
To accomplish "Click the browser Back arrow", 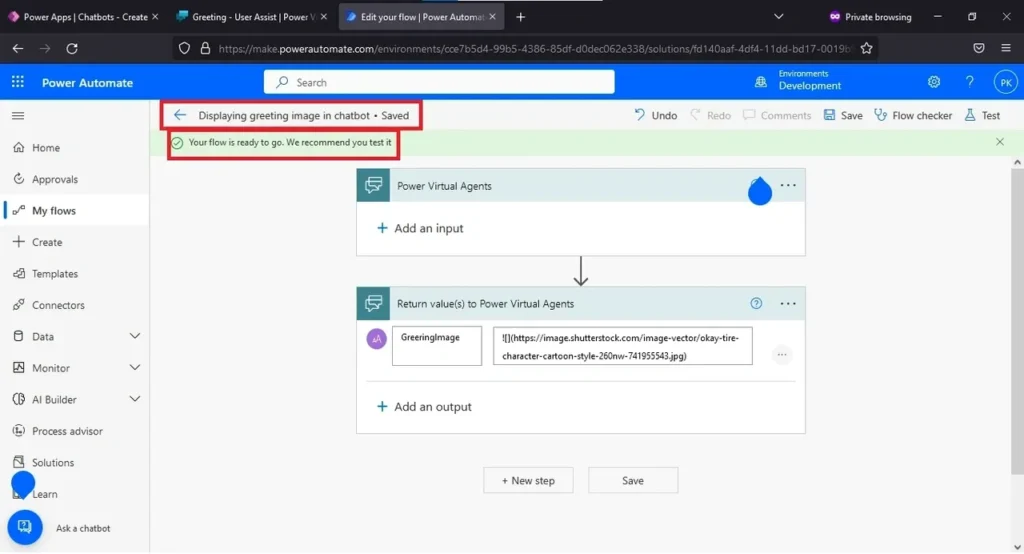I will (18, 48).
